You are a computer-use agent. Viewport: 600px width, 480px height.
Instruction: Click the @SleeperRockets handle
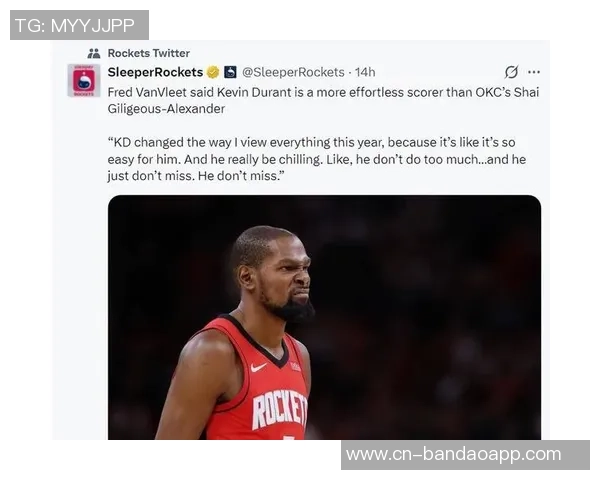click(293, 72)
